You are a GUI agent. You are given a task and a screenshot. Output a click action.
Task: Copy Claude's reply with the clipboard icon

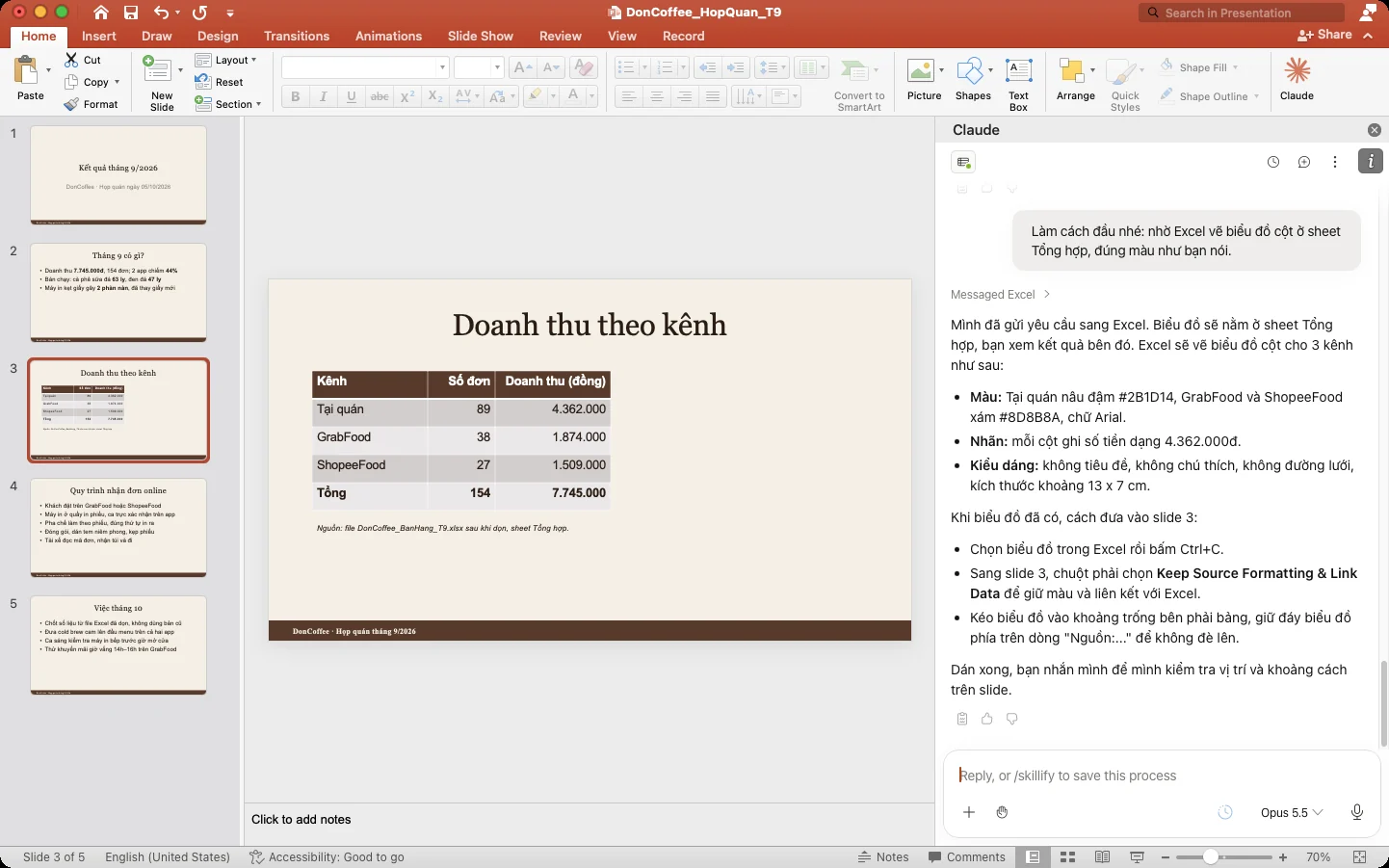pyautogui.click(x=962, y=719)
